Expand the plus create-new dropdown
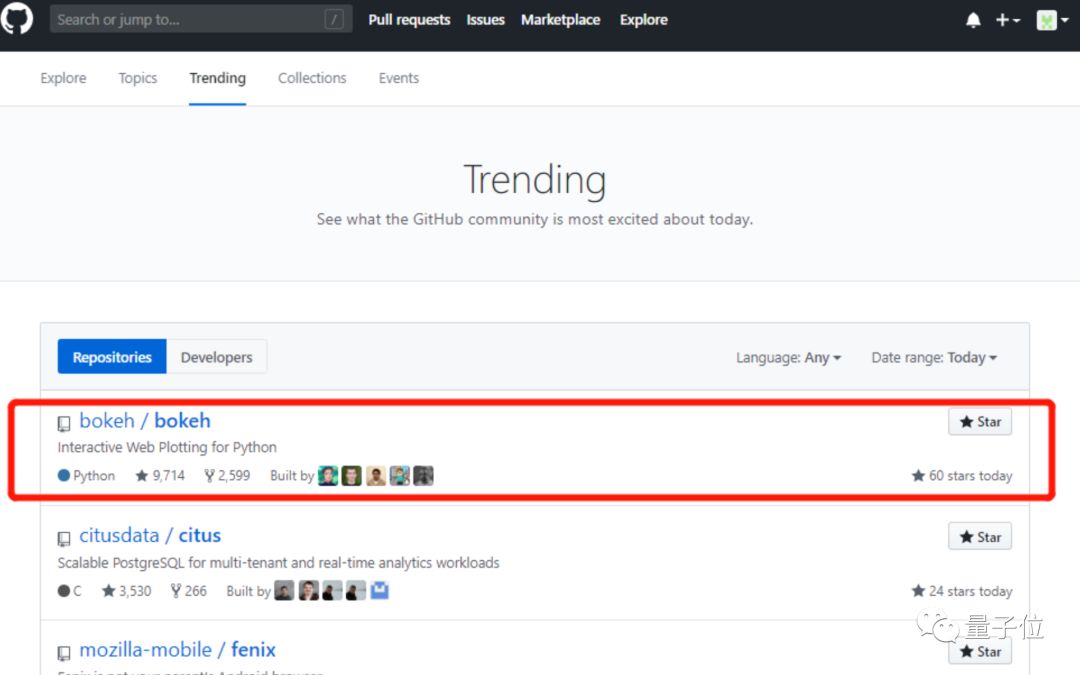1080x675 pixels. pos(1008,20)
